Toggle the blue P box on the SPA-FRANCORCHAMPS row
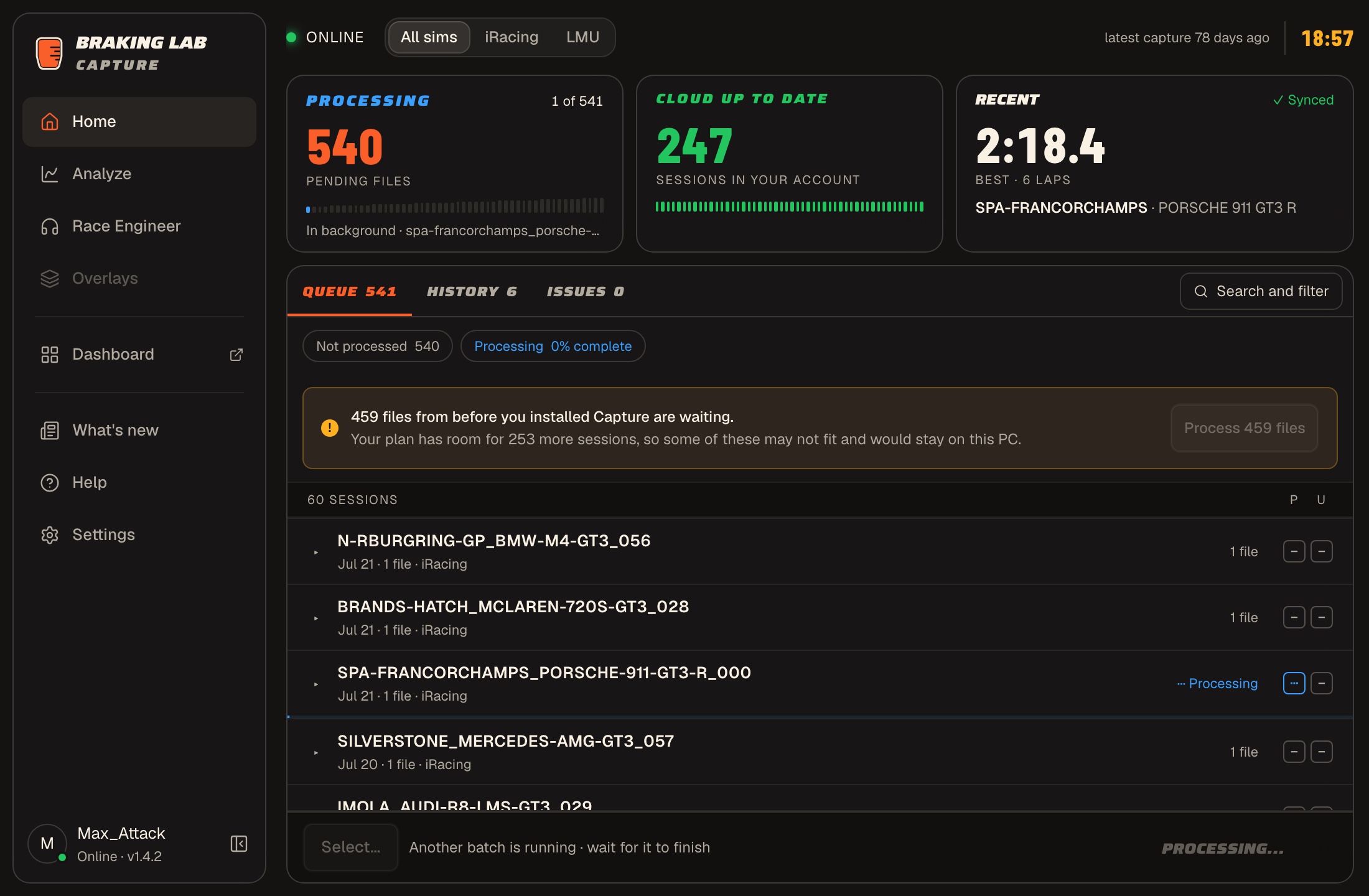 (1294, 683)
